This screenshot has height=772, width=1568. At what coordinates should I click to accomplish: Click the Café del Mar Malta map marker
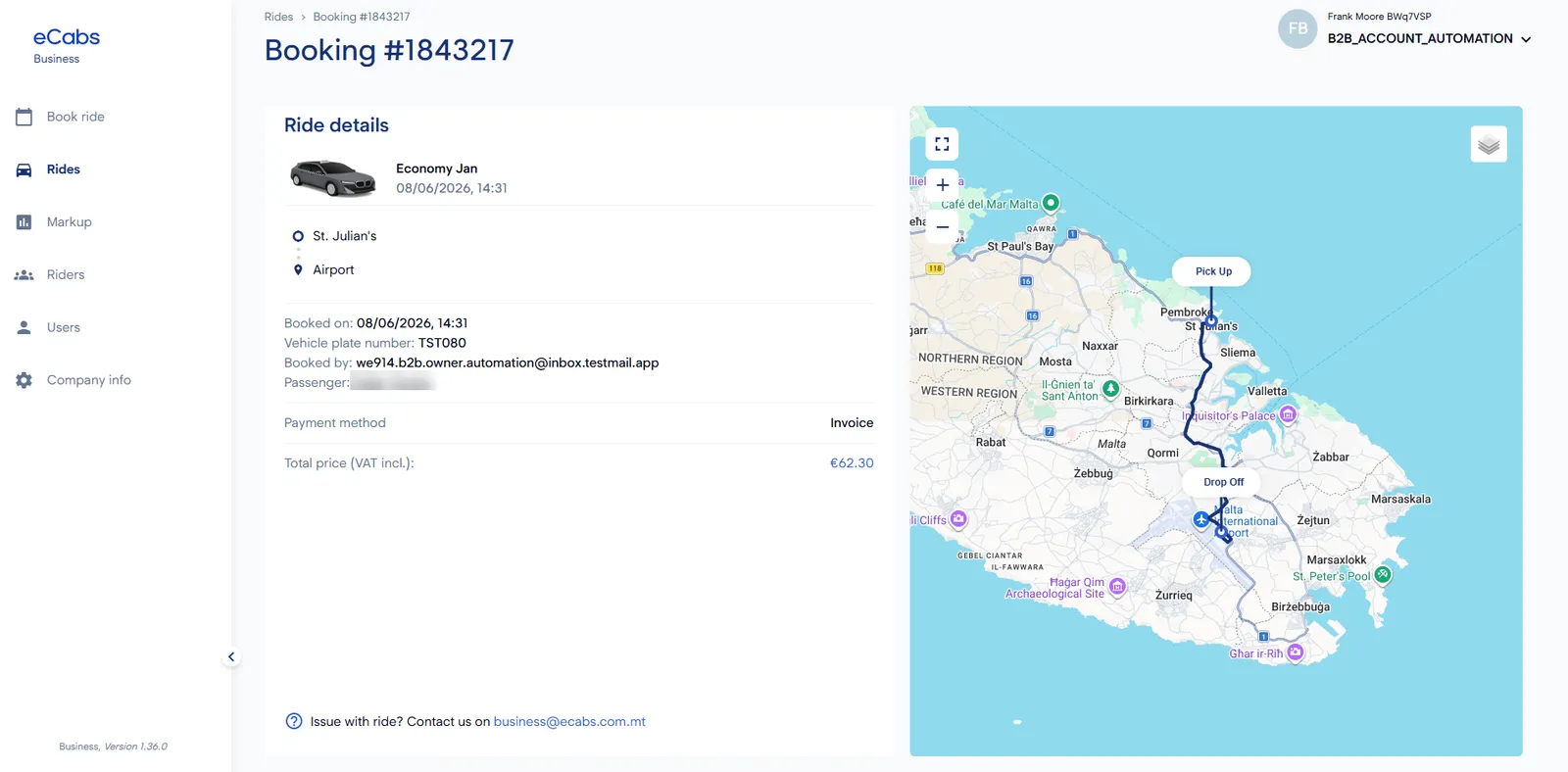pos(1051,203)
